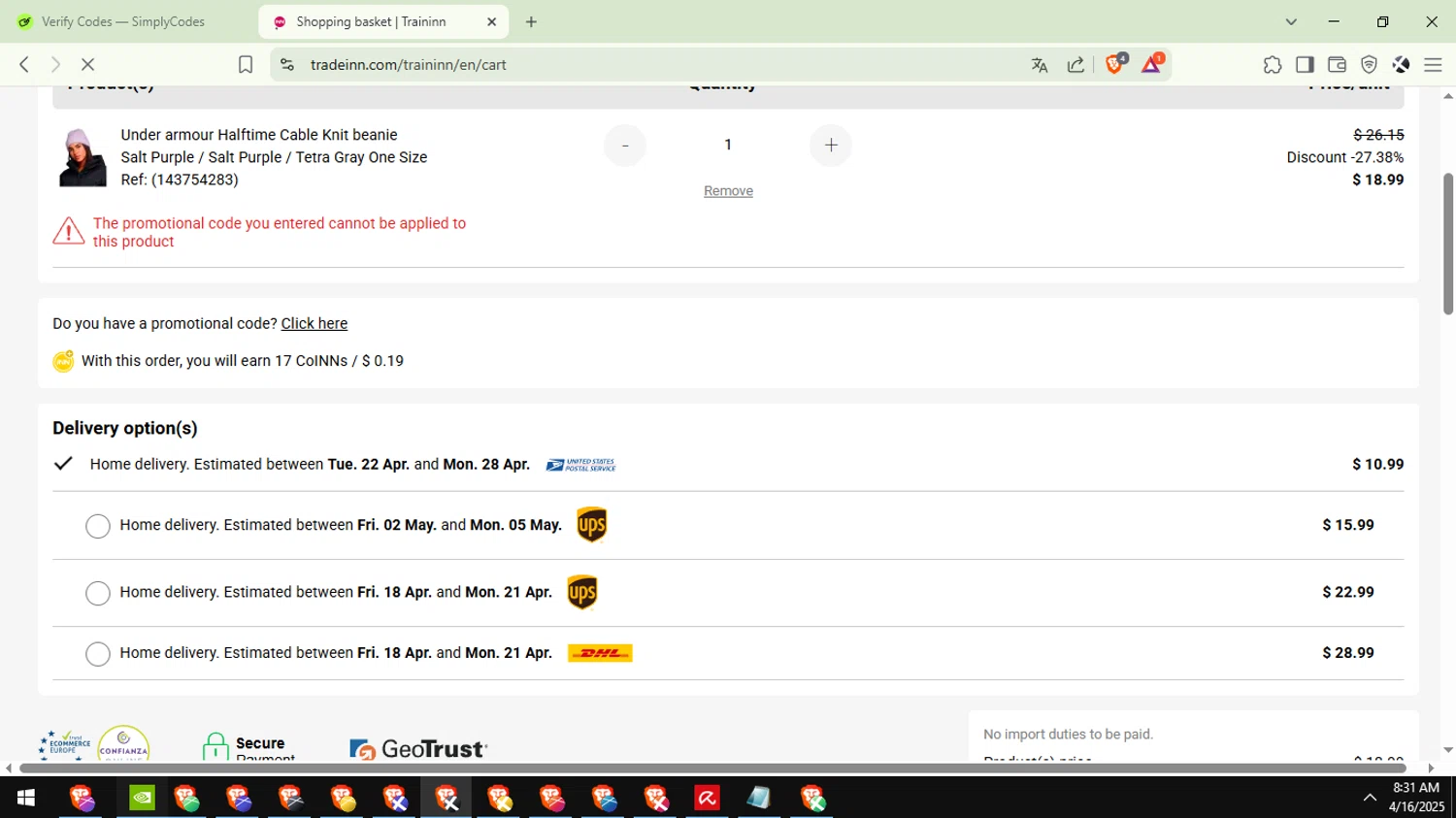Open a new browser tab
Screen dimensions: 1456x818
(x=531, y=21)
